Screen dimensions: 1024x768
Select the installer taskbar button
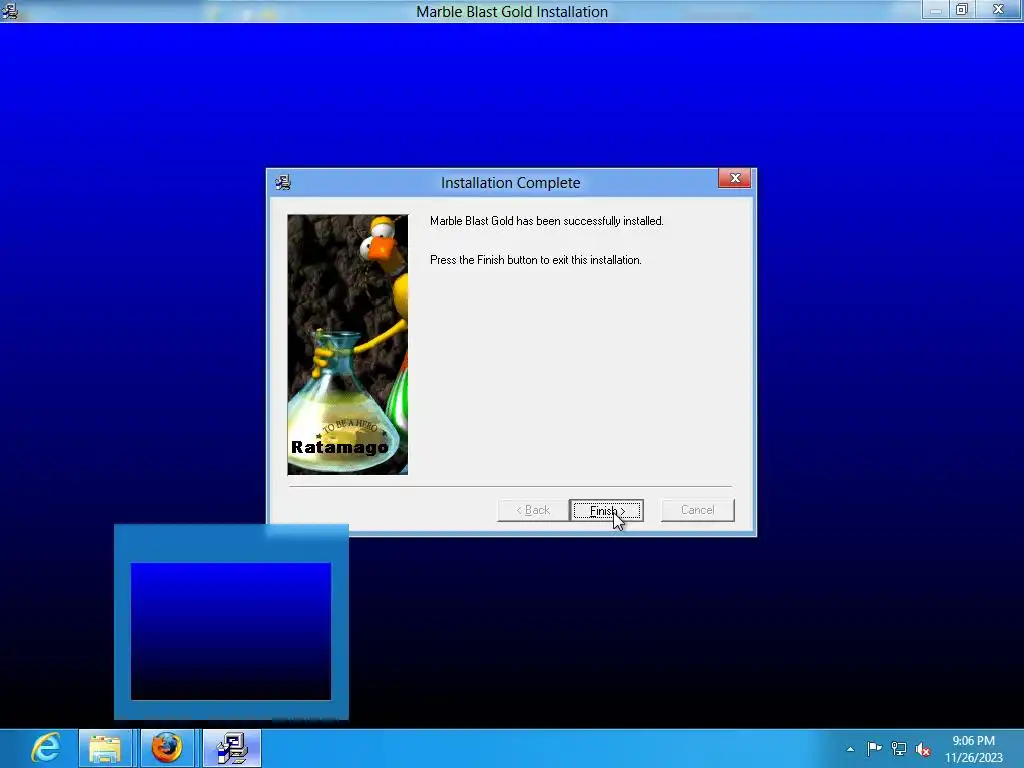point(232,748)
